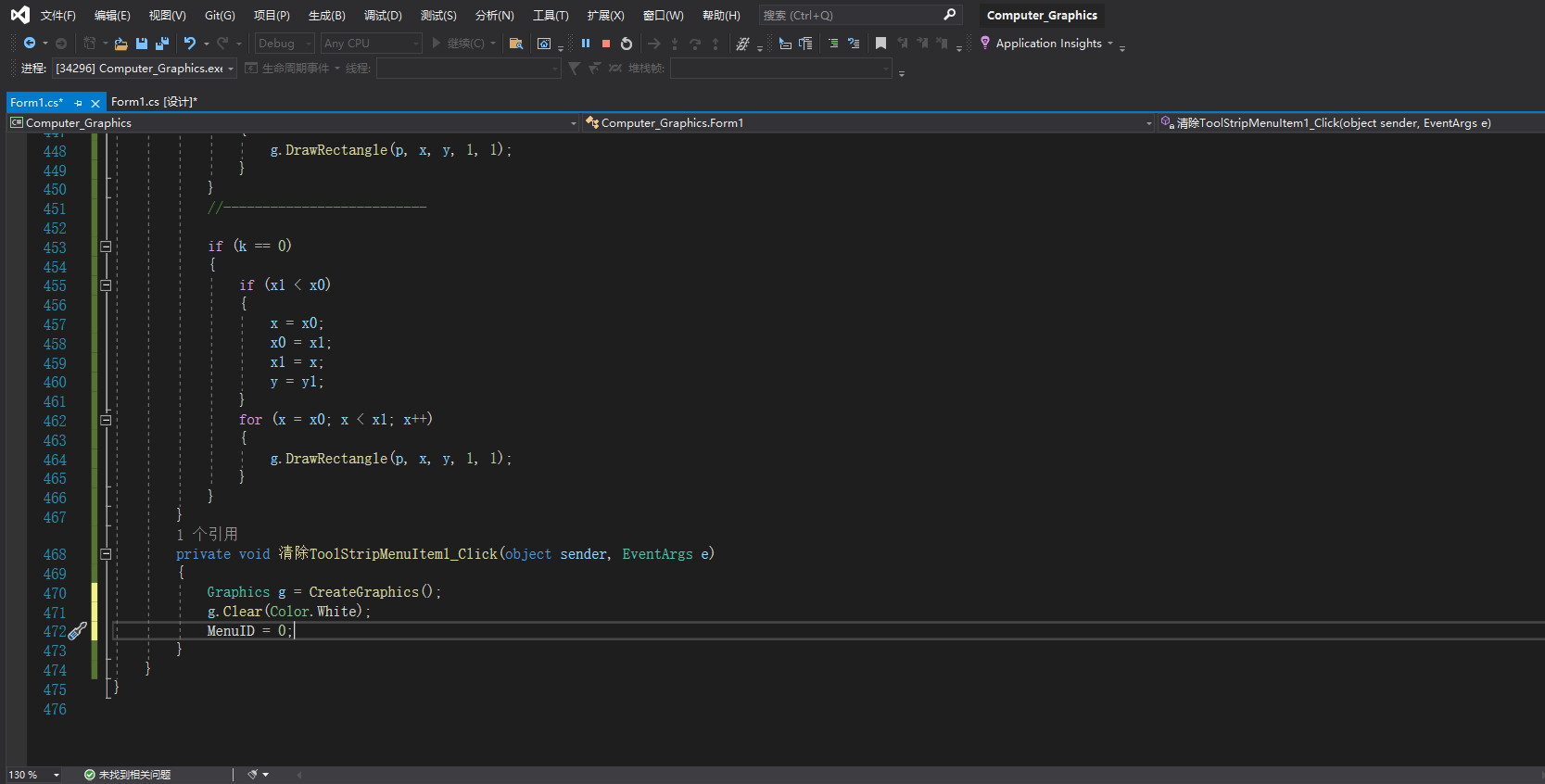The height and width of the screenshot is (784, 1545).
Task: Click the increase indent icon
Action: pos(833,44)
